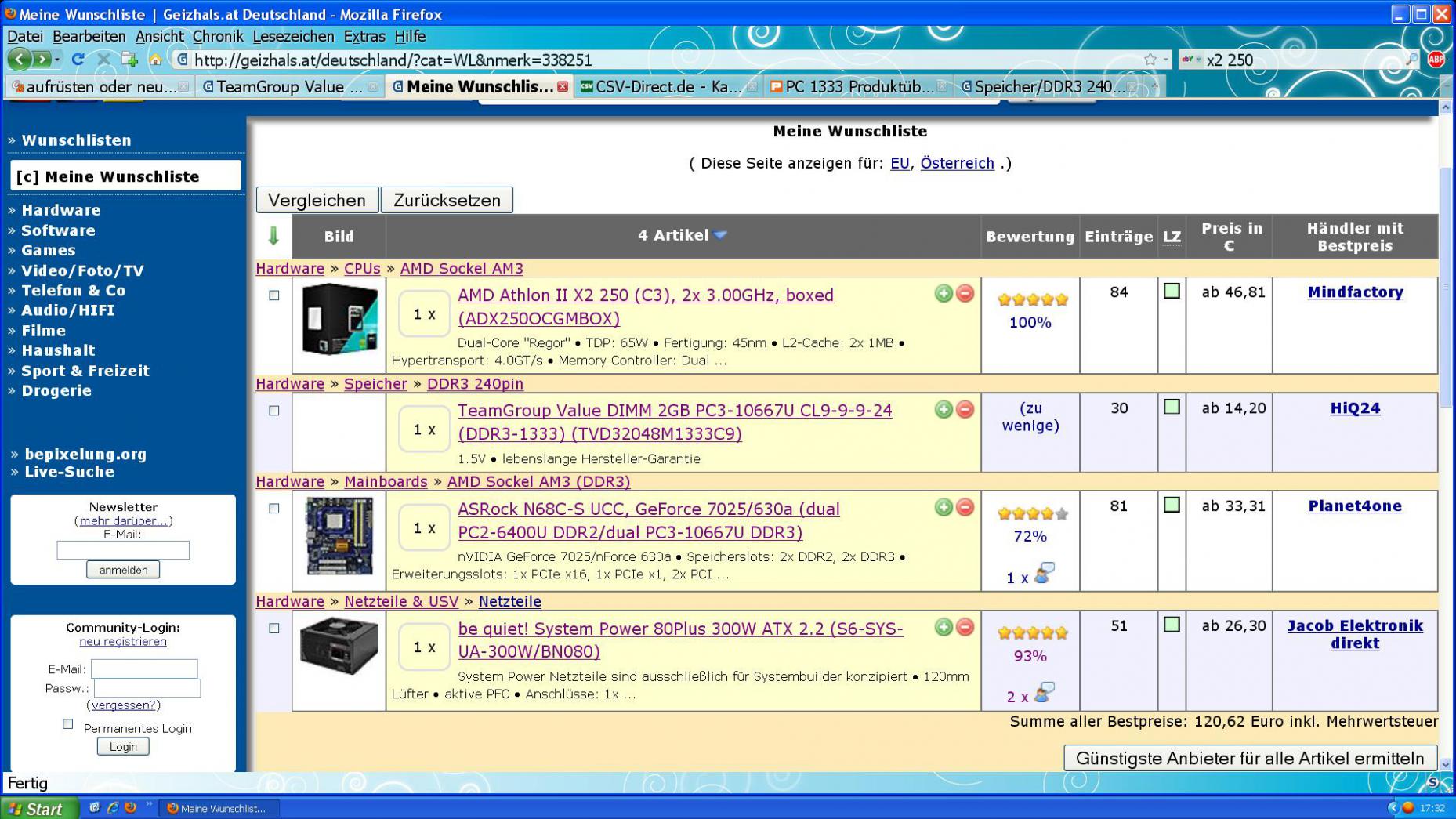Click the page vertical scrollbar down arrow
The height and width of the screenshot is (819, 1456).
(1446, 763)
